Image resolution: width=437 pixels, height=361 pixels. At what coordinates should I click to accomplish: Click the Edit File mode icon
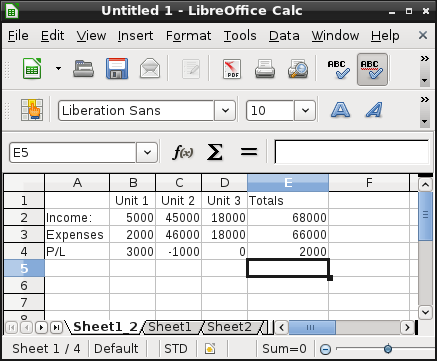(x=191, y=69)
